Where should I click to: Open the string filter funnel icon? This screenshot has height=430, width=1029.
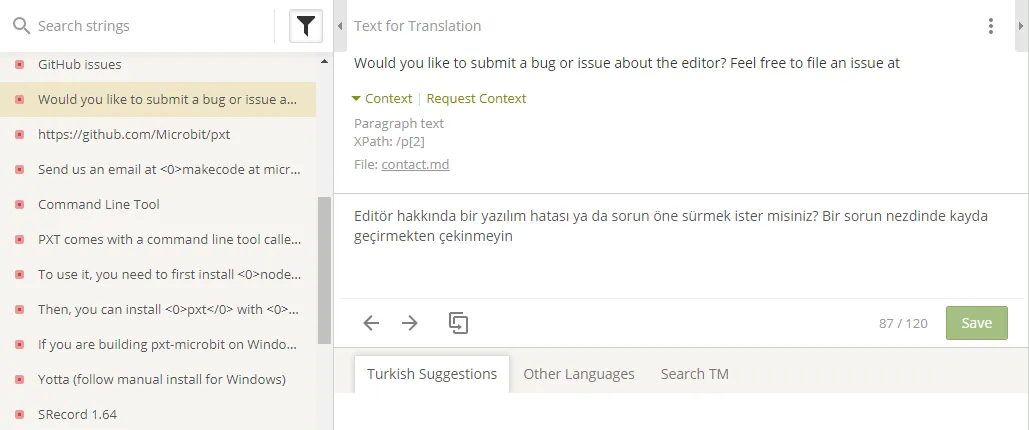click(x=306, y=26)
